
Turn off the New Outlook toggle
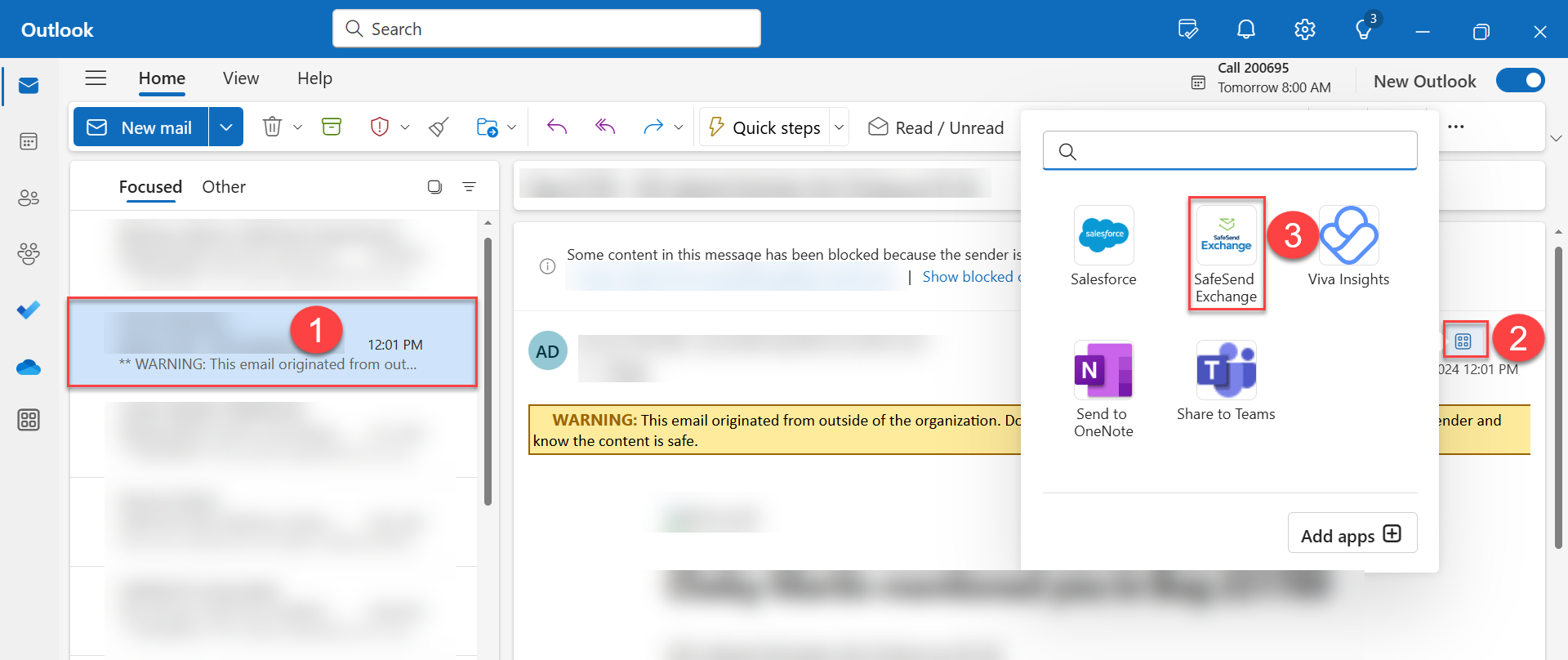(1520, 81)
